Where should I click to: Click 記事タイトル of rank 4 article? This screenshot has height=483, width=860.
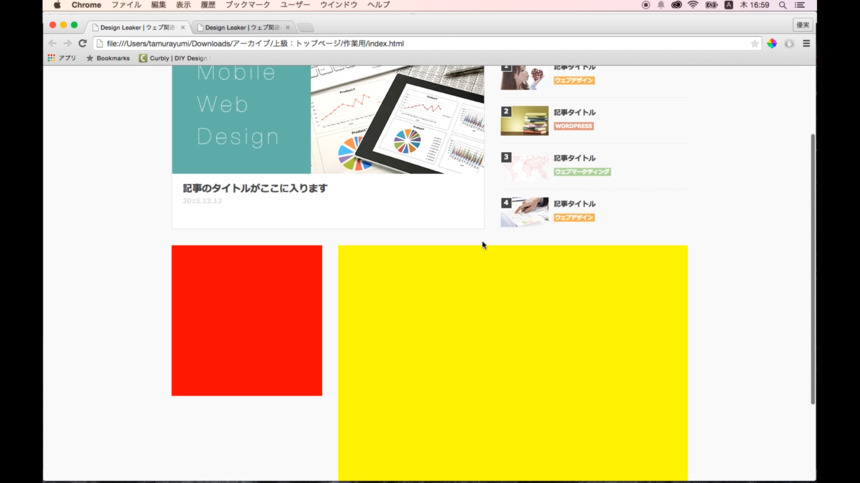[574, 203]
